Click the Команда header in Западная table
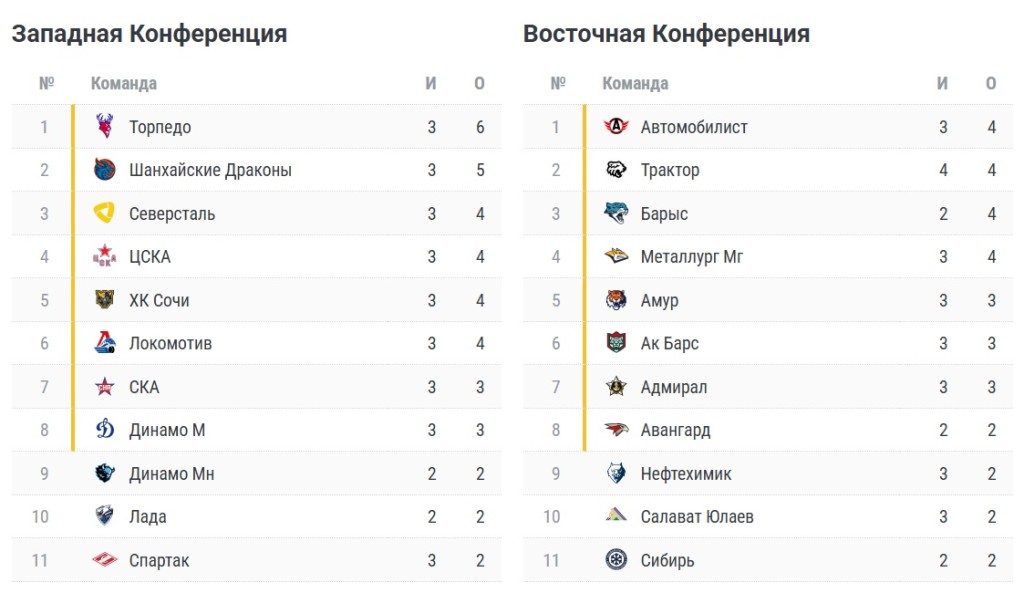This screenshot has width=1024, height=593. click(123, 84)
